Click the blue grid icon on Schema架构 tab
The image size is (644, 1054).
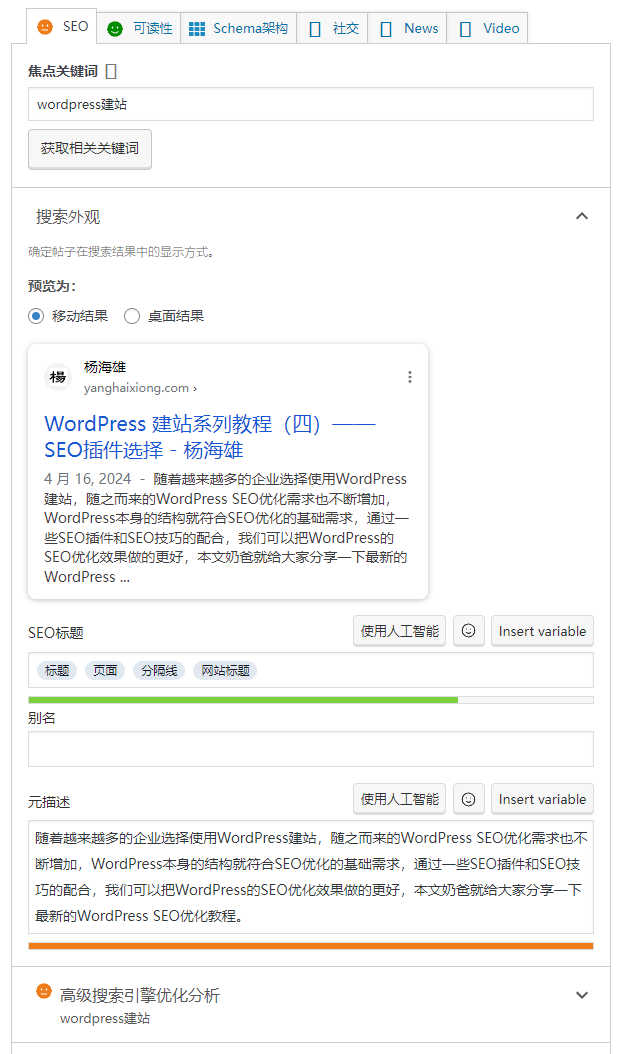(x=197, y=29)
